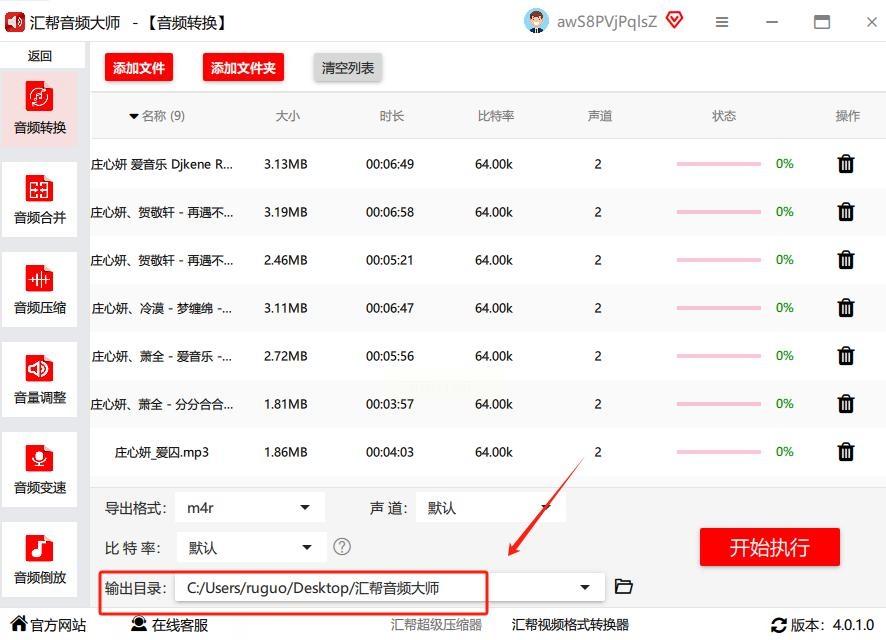Open the 音频合并 audio merge tool

pos(40,199)
